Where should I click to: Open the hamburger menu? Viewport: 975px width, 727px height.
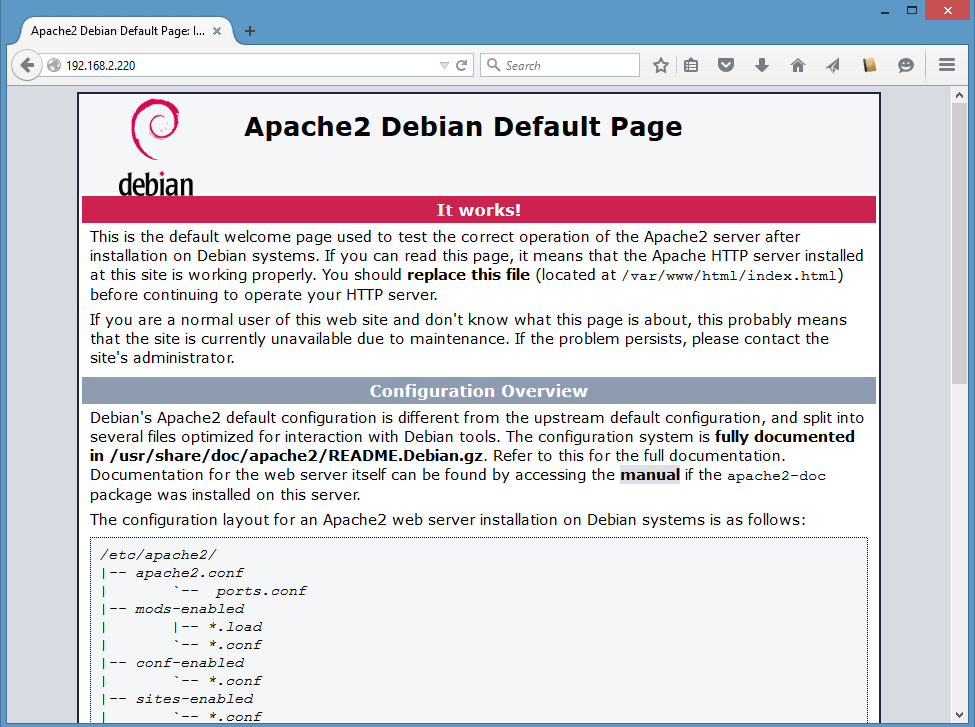pos(947,65)
